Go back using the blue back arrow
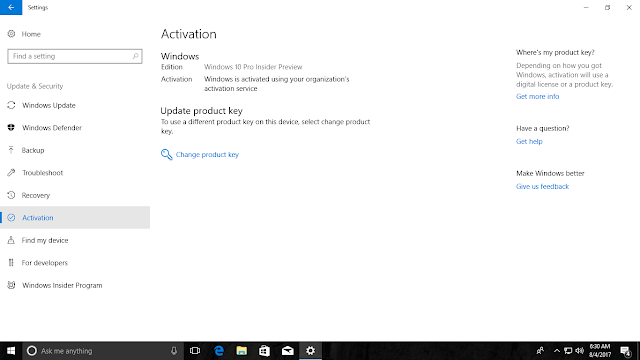This screenshot has height=360, width=640. click(11, 7)
